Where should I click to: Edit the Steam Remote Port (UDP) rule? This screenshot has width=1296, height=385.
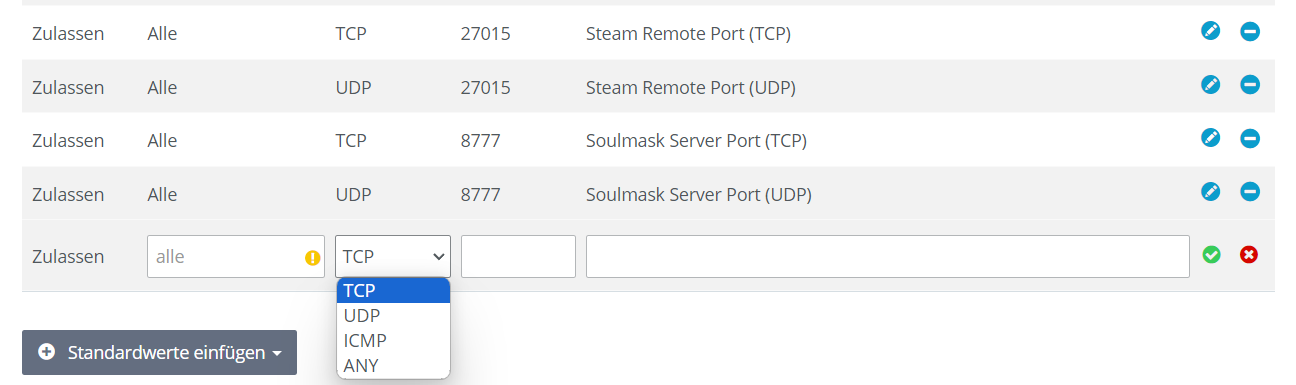(1211, 84)
